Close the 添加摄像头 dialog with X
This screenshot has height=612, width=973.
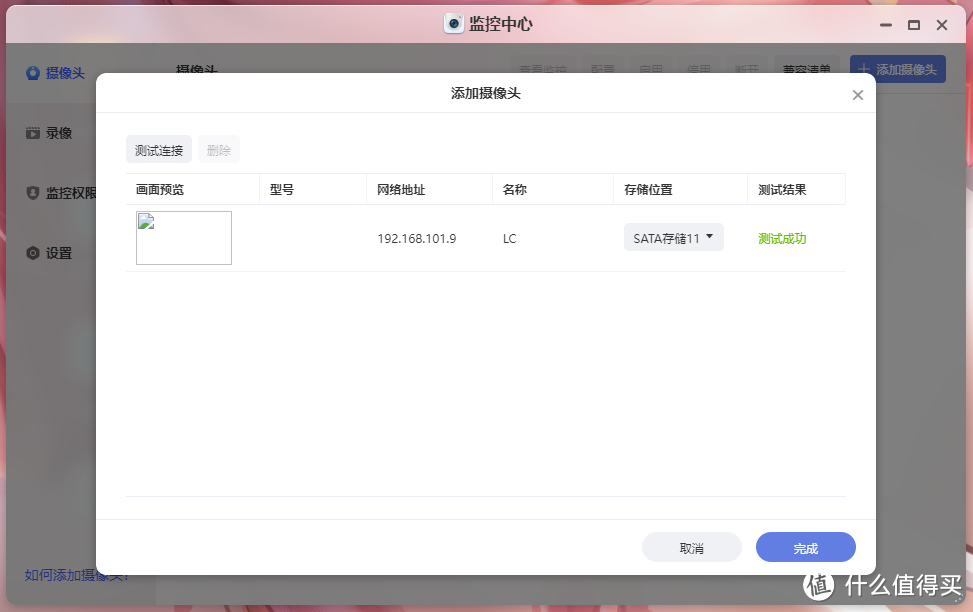857,95
